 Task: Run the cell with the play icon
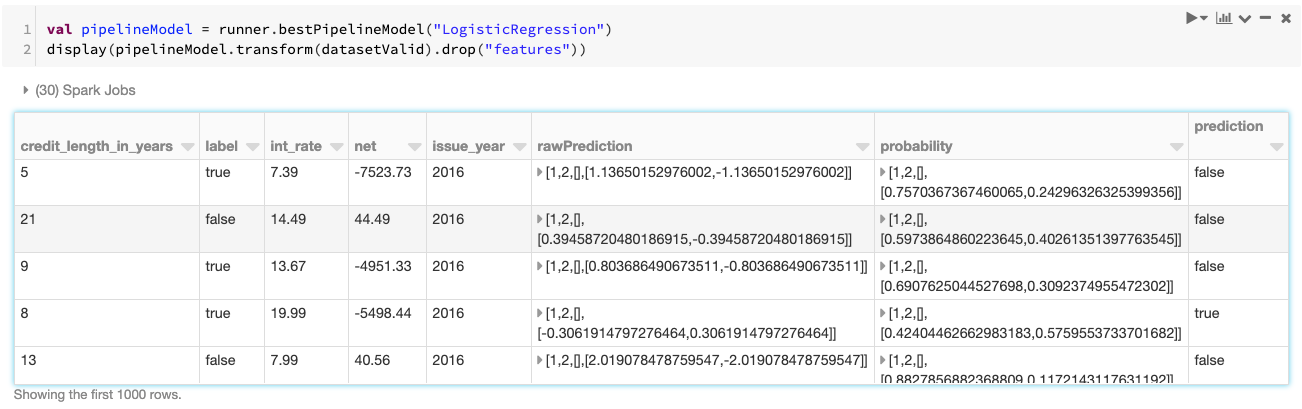[x=1192, y=19]
